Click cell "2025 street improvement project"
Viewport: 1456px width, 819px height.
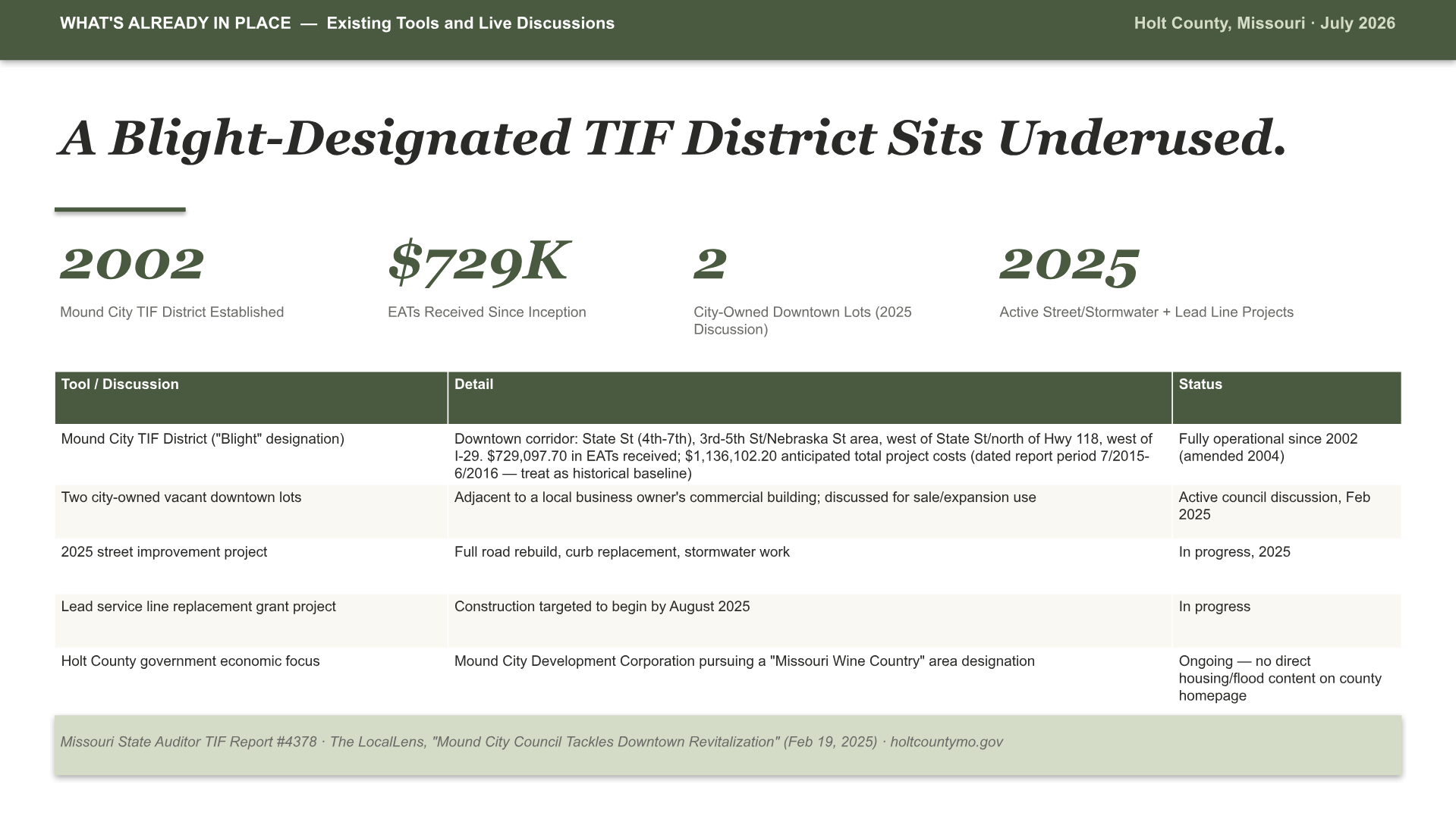[251, 566]
